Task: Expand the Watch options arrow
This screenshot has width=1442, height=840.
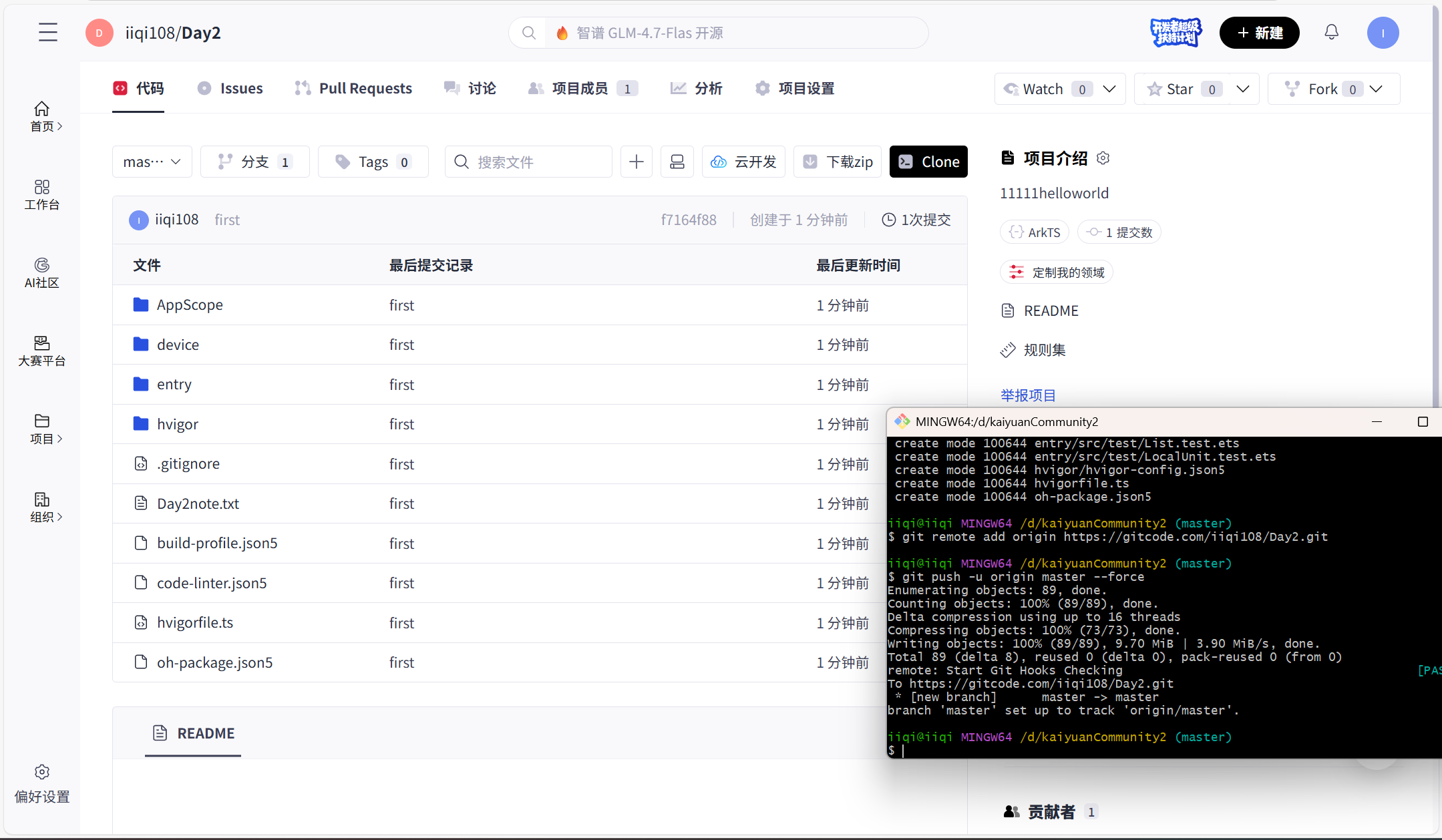Action: pos(1109,89)
